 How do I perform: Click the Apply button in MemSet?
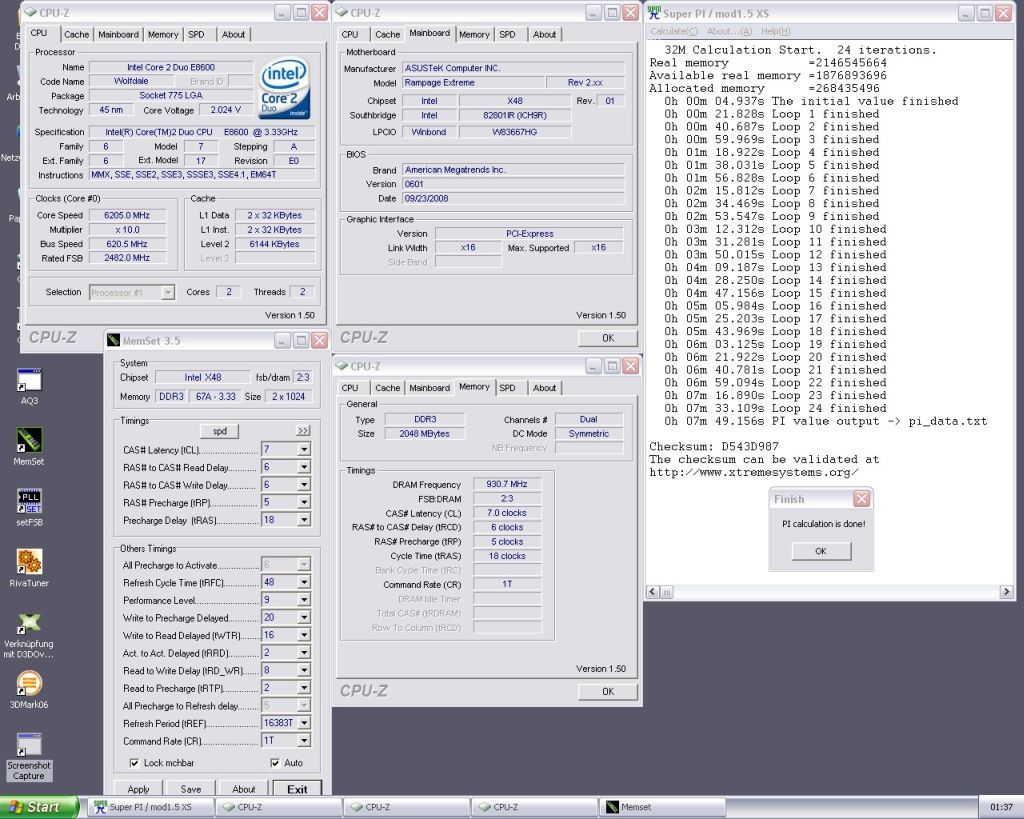(138, 789)
